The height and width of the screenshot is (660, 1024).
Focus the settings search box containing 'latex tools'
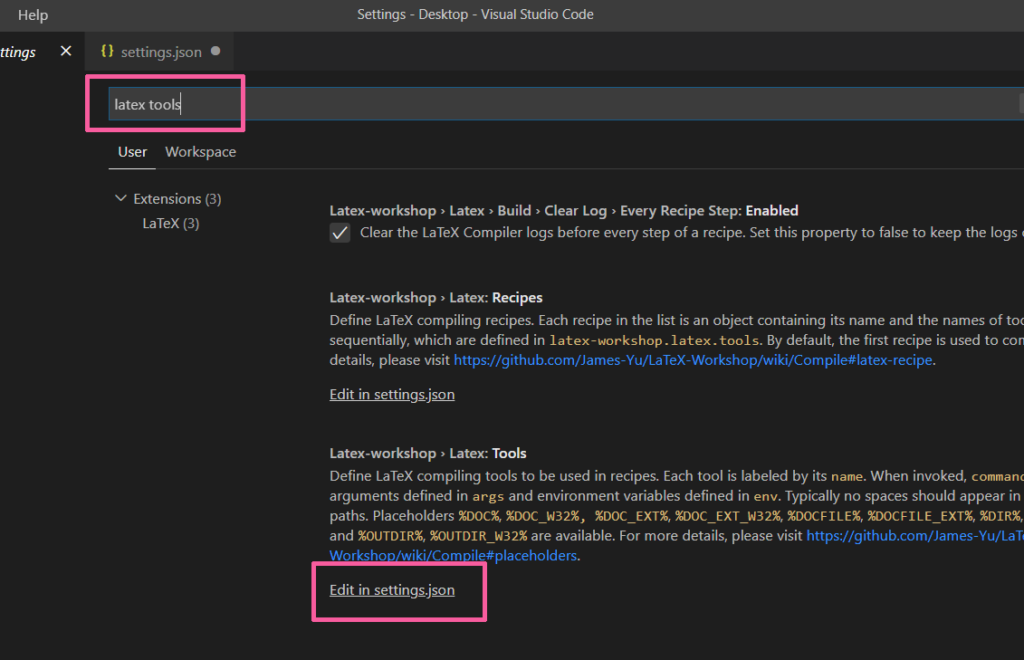[566, 104]
